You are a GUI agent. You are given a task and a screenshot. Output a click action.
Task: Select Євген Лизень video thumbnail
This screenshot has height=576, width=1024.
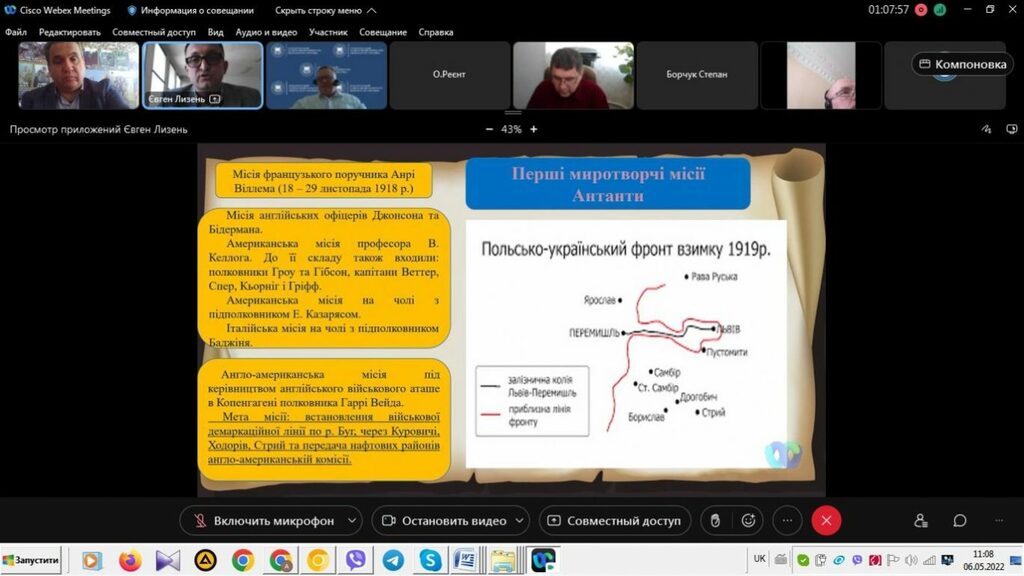click(x=203, y=75)
